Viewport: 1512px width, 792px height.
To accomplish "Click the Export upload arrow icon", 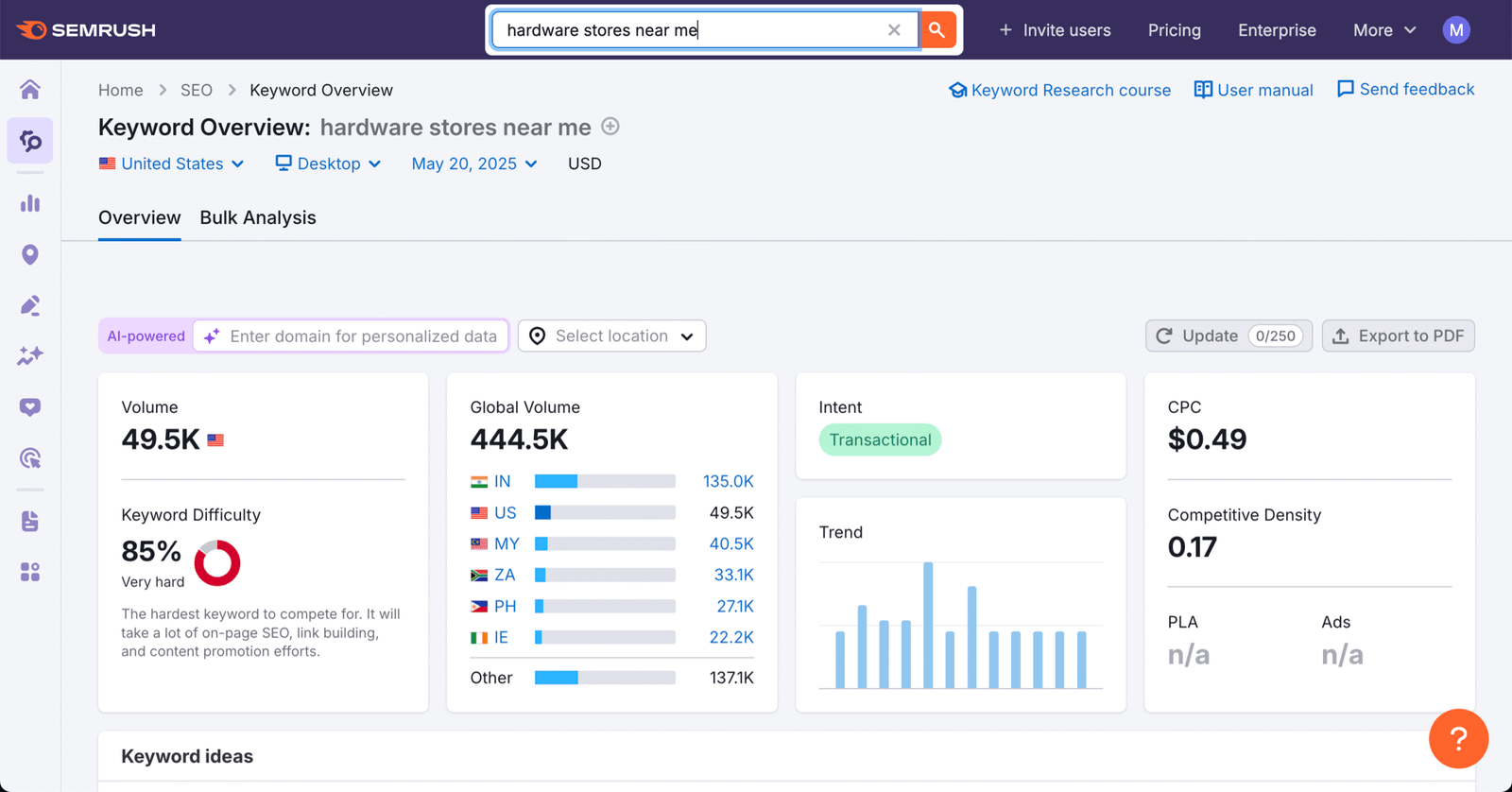I will [x=1341, y=336].
